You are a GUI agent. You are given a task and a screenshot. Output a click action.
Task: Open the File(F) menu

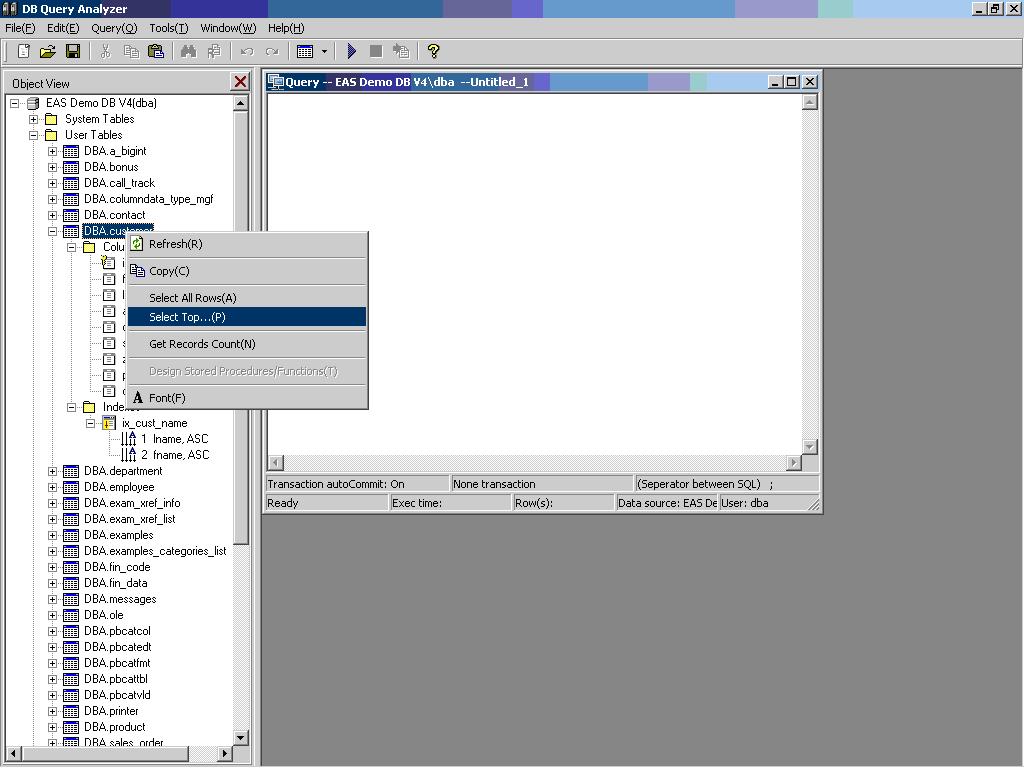click(20, 28)
